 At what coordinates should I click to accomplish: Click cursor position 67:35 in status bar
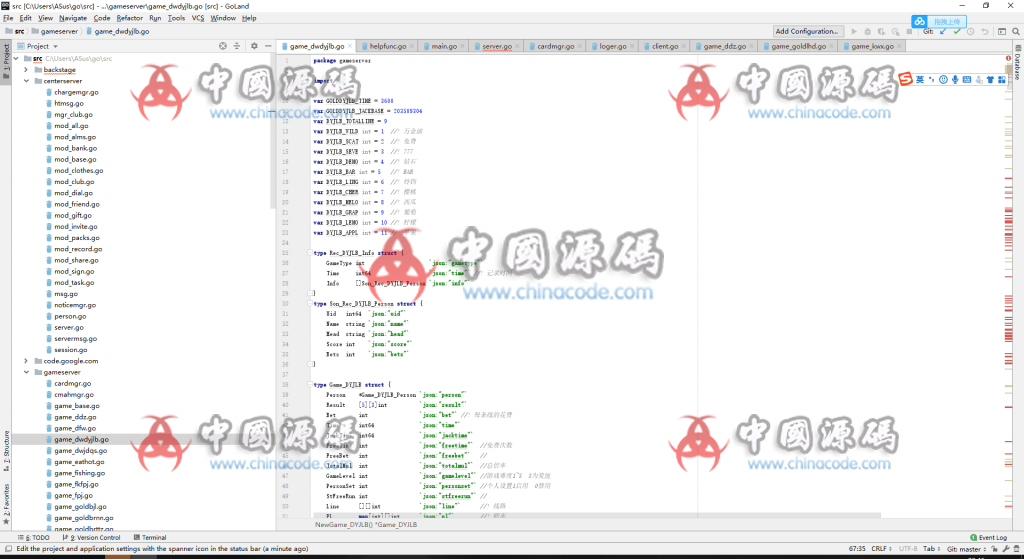(857, 549)
